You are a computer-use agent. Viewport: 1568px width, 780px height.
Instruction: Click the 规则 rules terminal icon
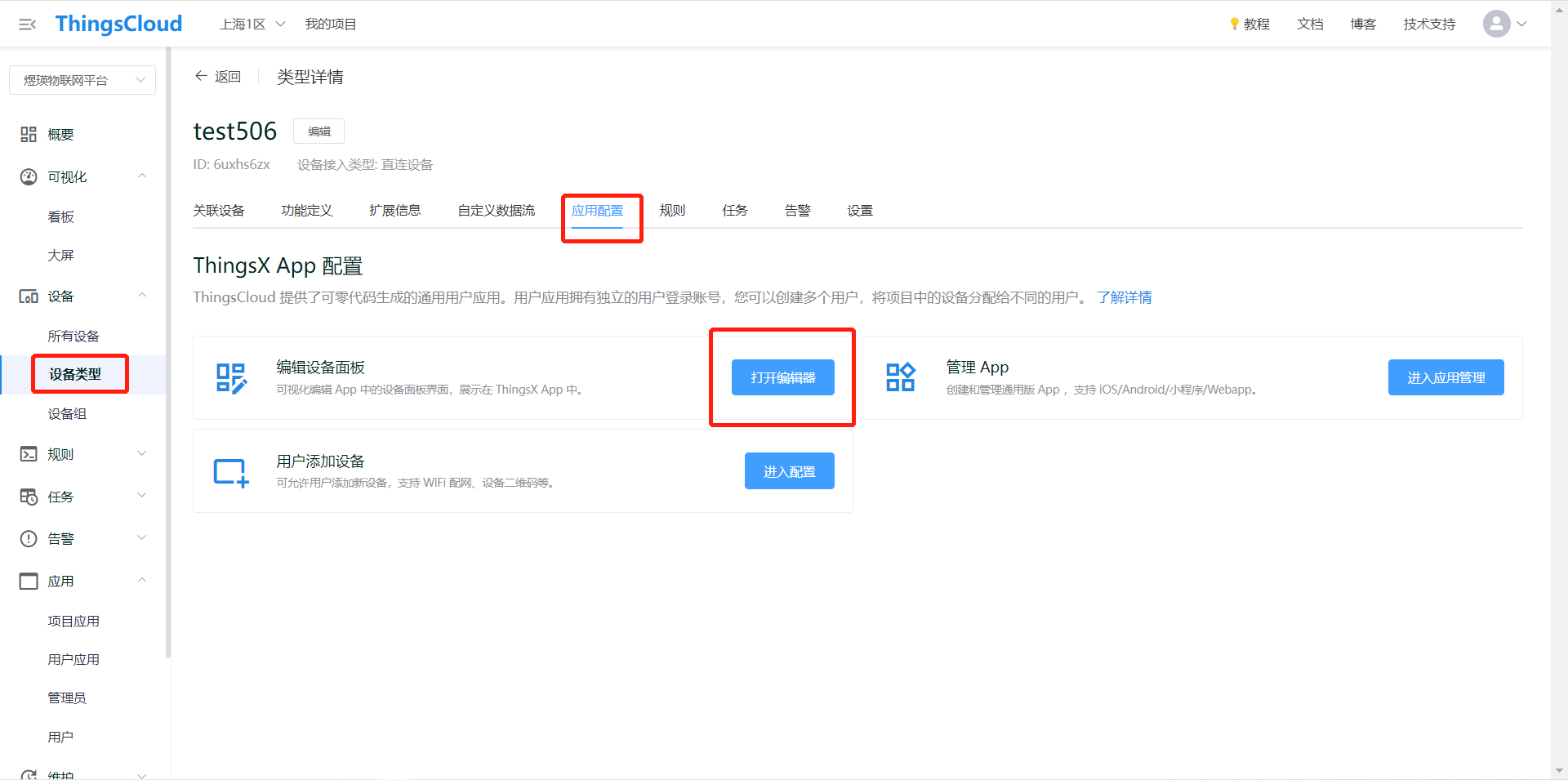click(x=29, y=454)
